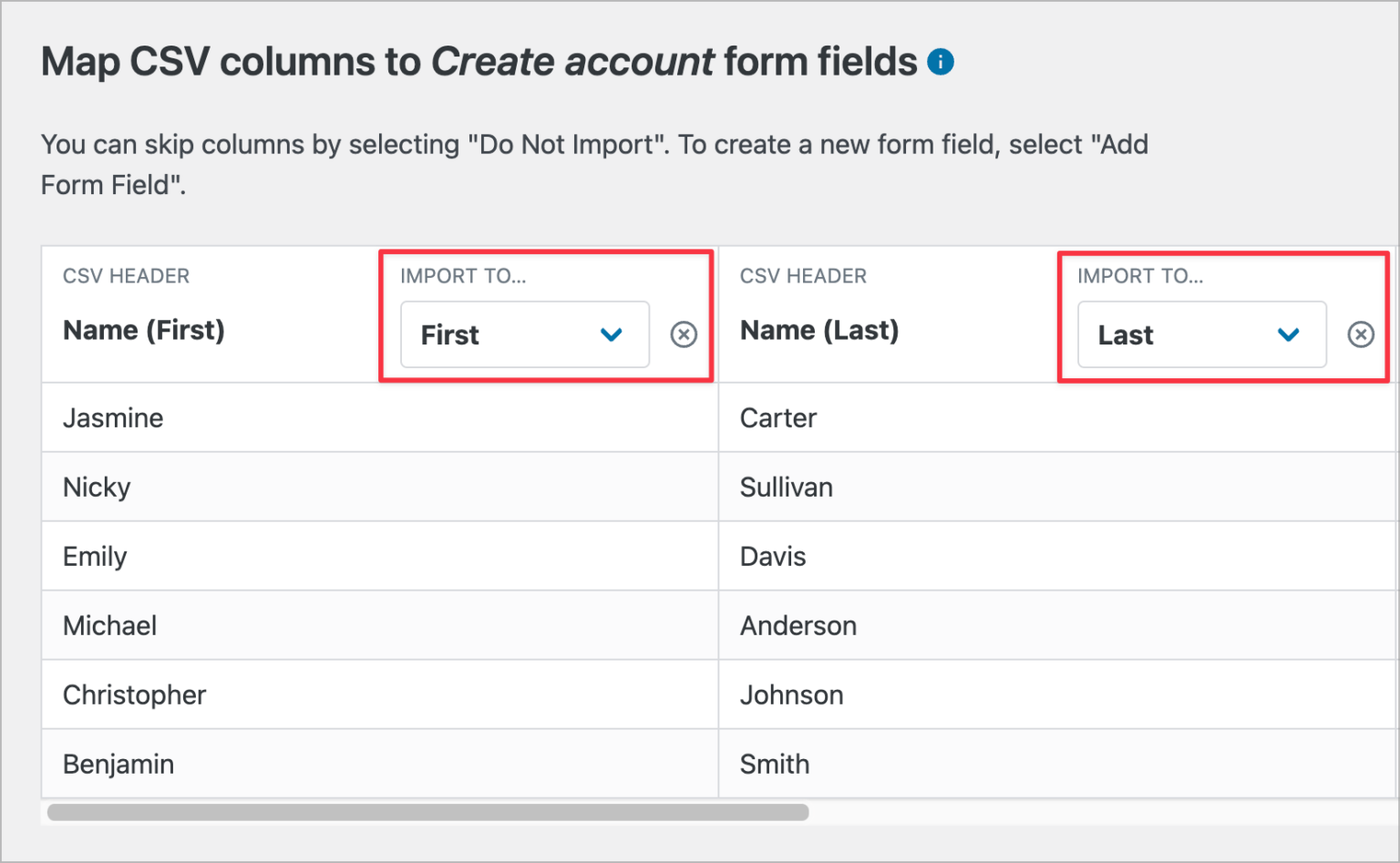Screen dimensions: 1400x863
Task: Click the blue info circle after form fields
Action: pos(942,62)
